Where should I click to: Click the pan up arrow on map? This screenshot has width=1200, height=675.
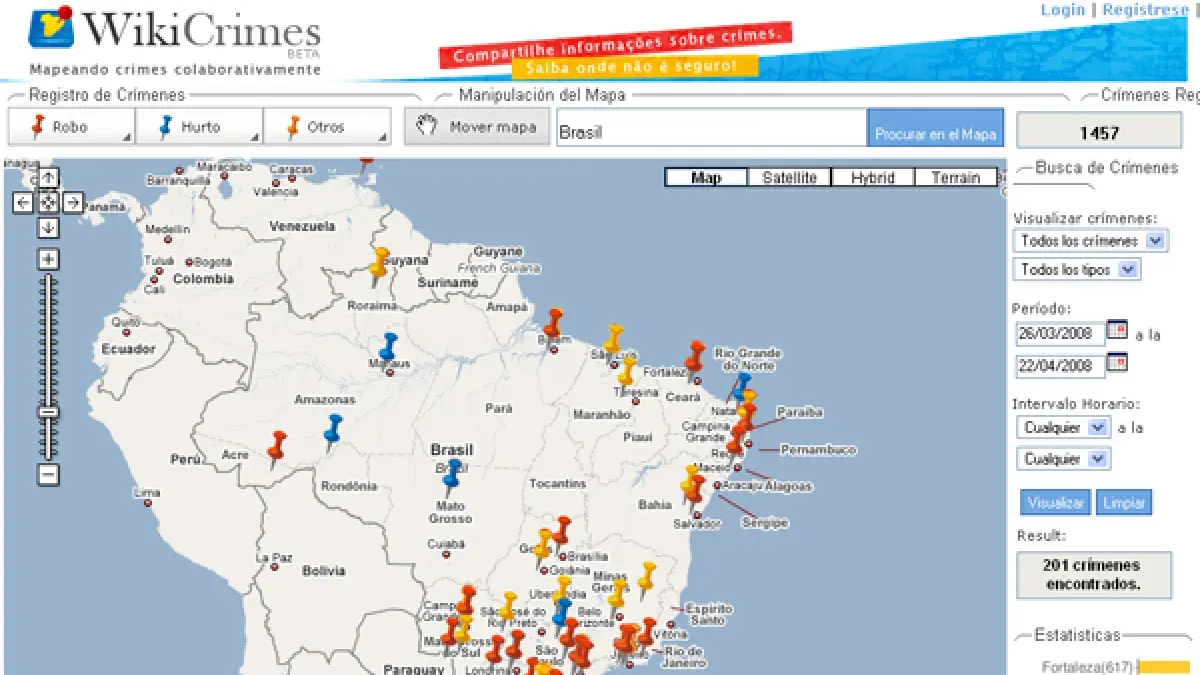[48, 178]
